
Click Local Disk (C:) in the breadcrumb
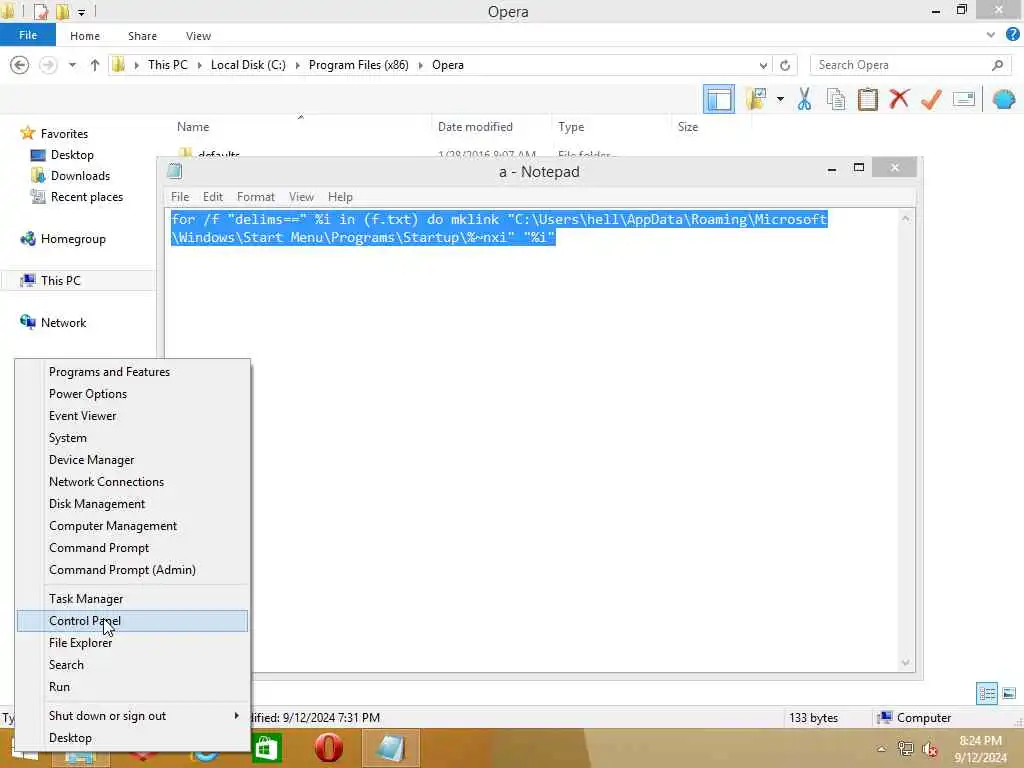(248, 65)
